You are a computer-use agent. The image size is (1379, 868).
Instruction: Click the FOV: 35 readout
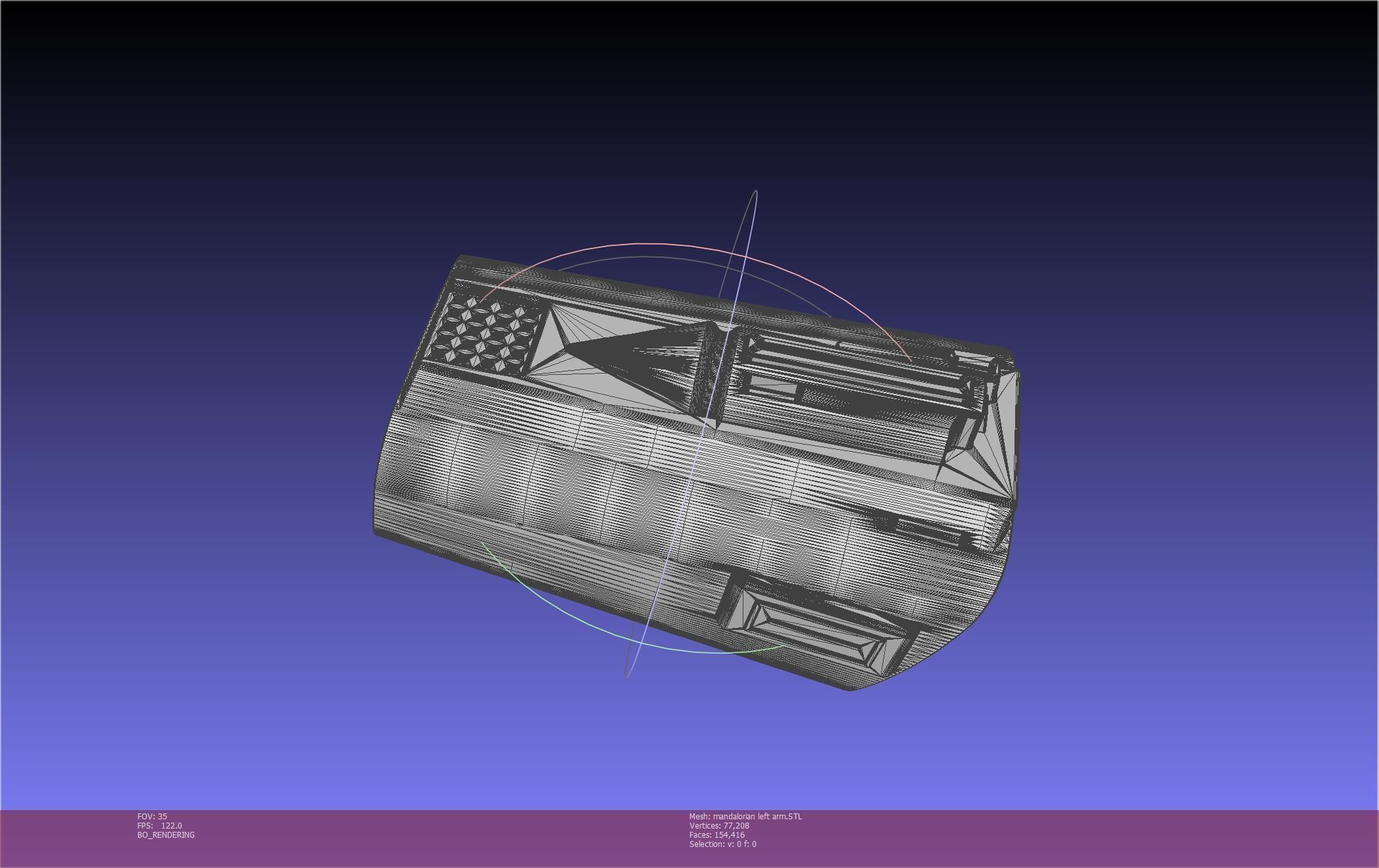click(x=152, y=816)
